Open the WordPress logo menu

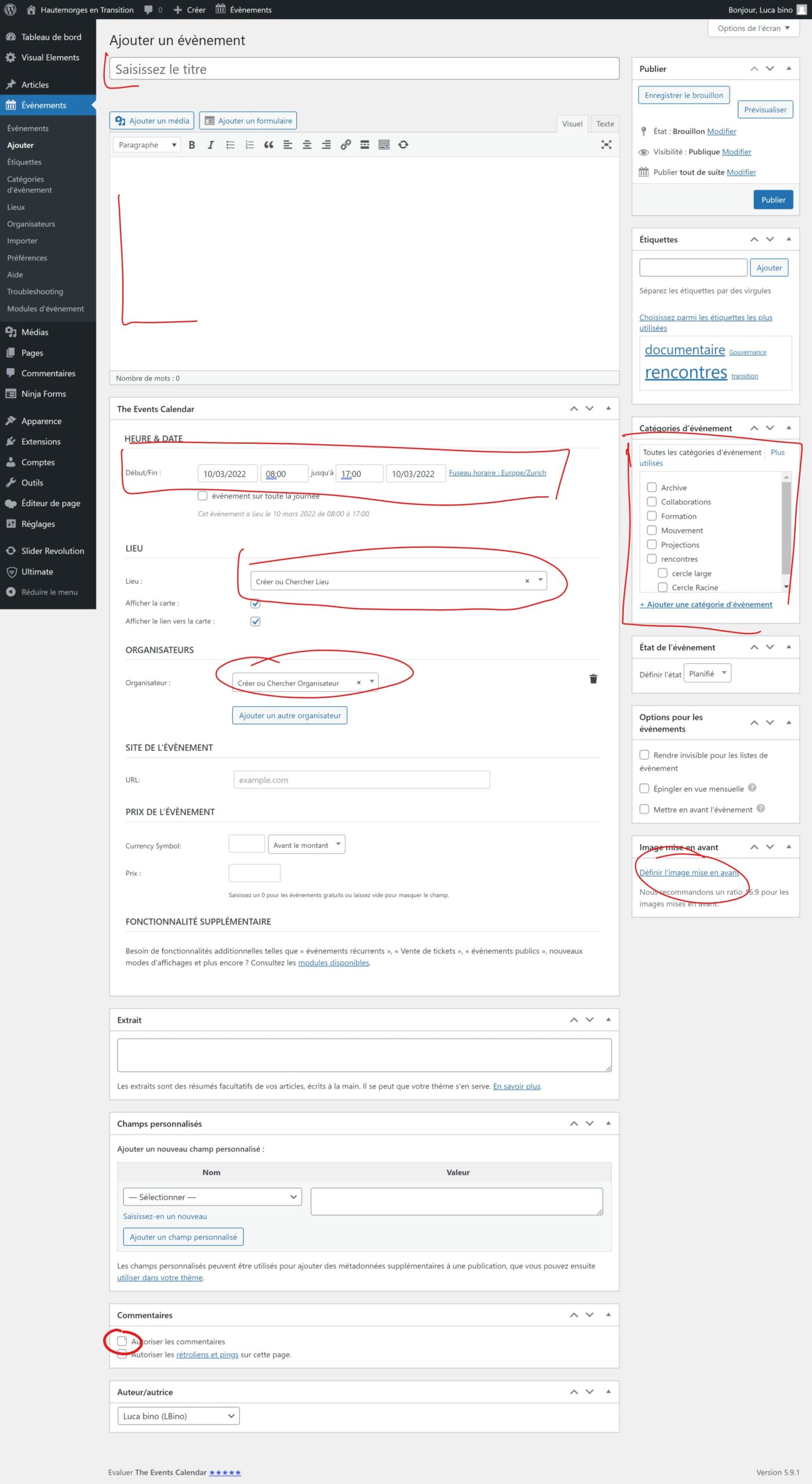click(10, 10)
